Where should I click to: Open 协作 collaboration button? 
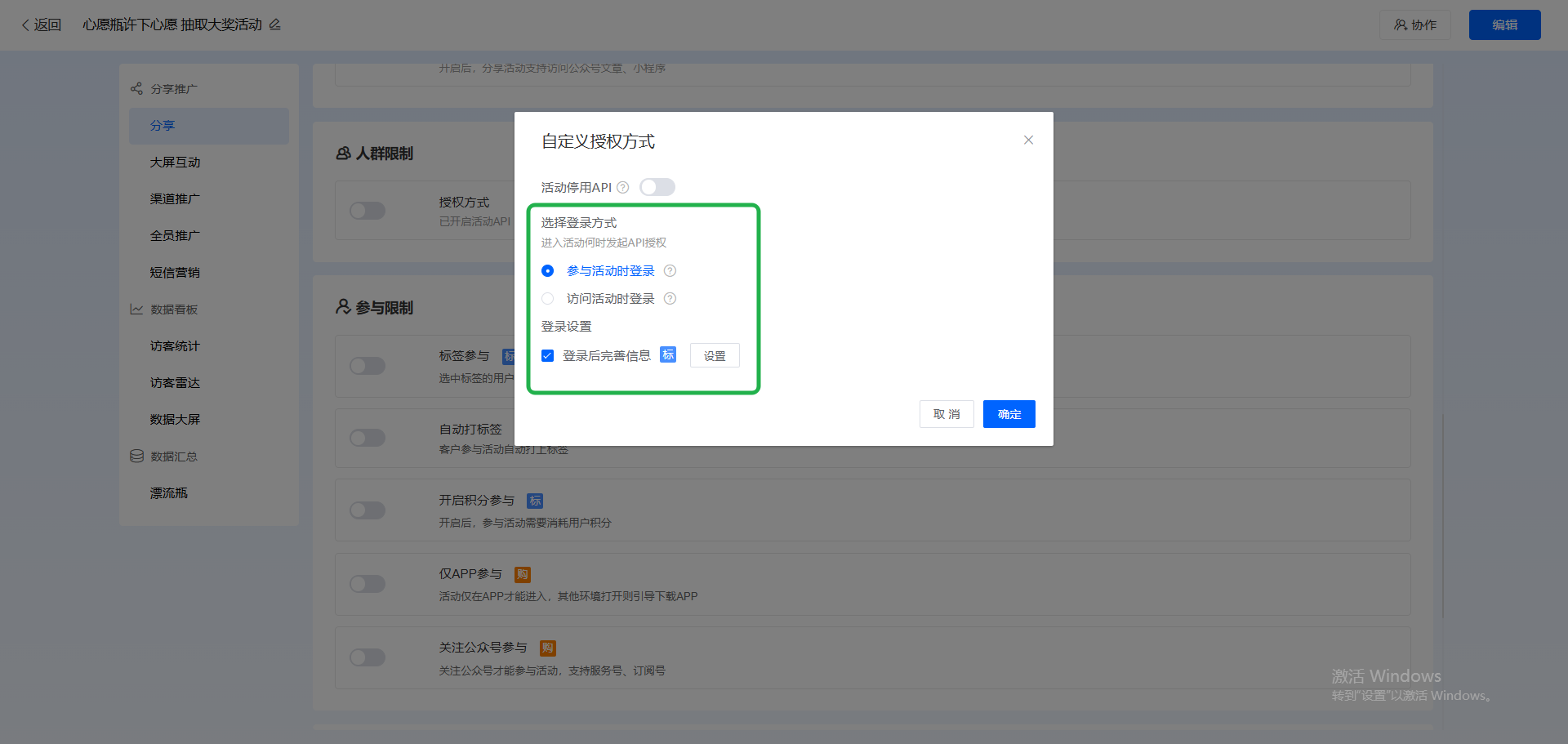tap(1415, 25)
